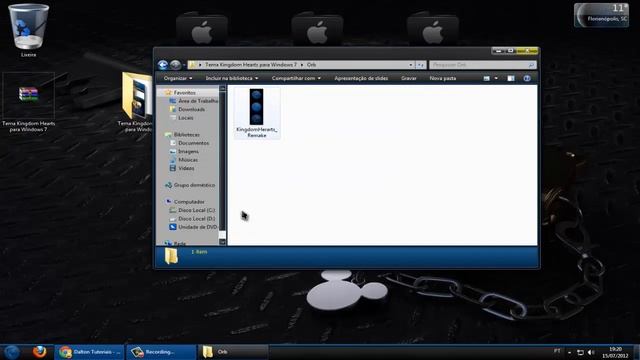Open the Start orb on taskbar
Image resolution: width=640 pixels, height=360 pixels.
click(11, 352)
